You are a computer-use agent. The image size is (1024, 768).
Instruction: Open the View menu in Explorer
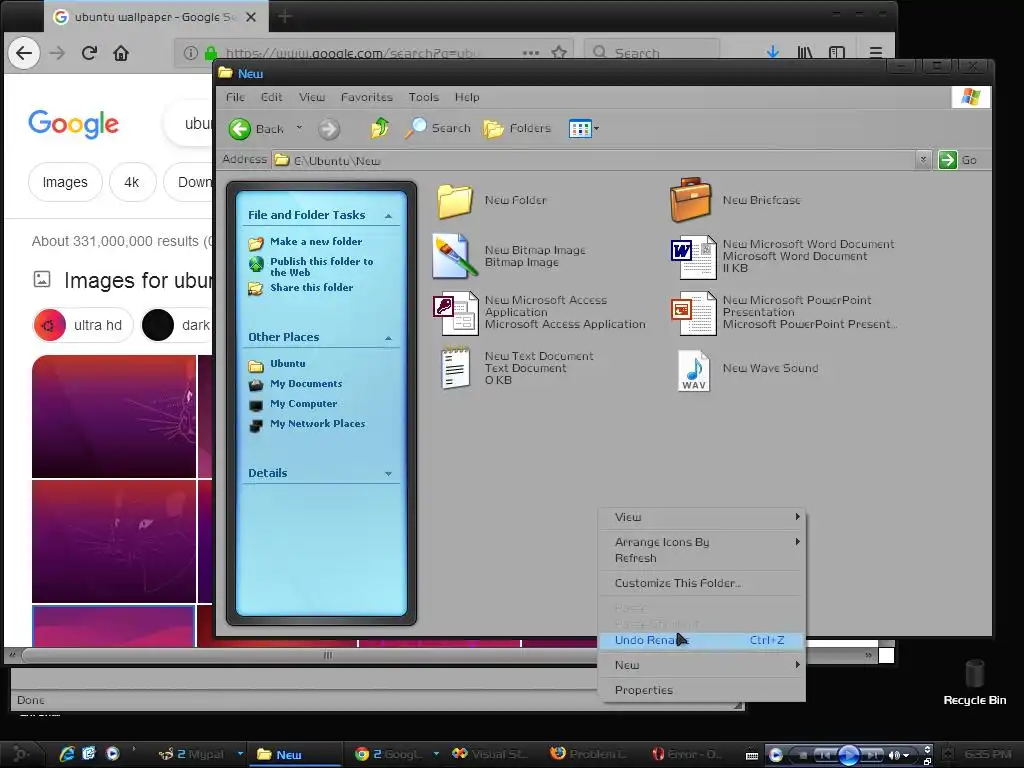click(312, 97)
